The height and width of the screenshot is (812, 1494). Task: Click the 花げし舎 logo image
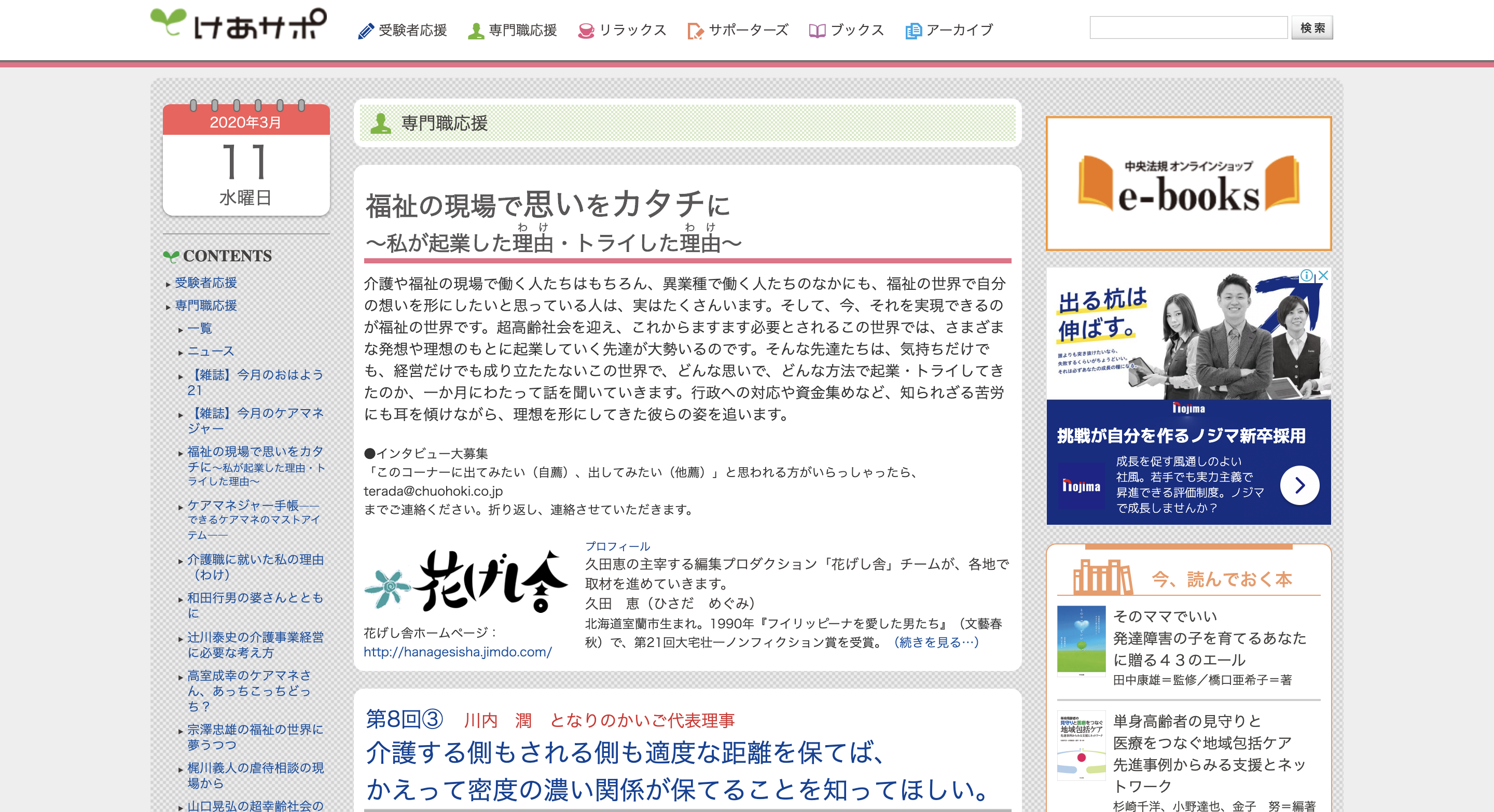466,581
